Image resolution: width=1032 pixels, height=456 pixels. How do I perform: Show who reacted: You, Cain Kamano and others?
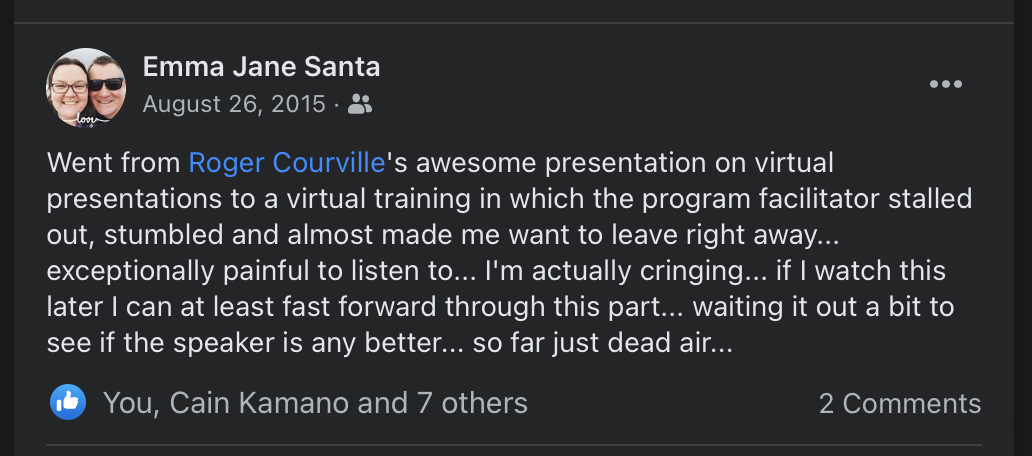coord(315,403)
